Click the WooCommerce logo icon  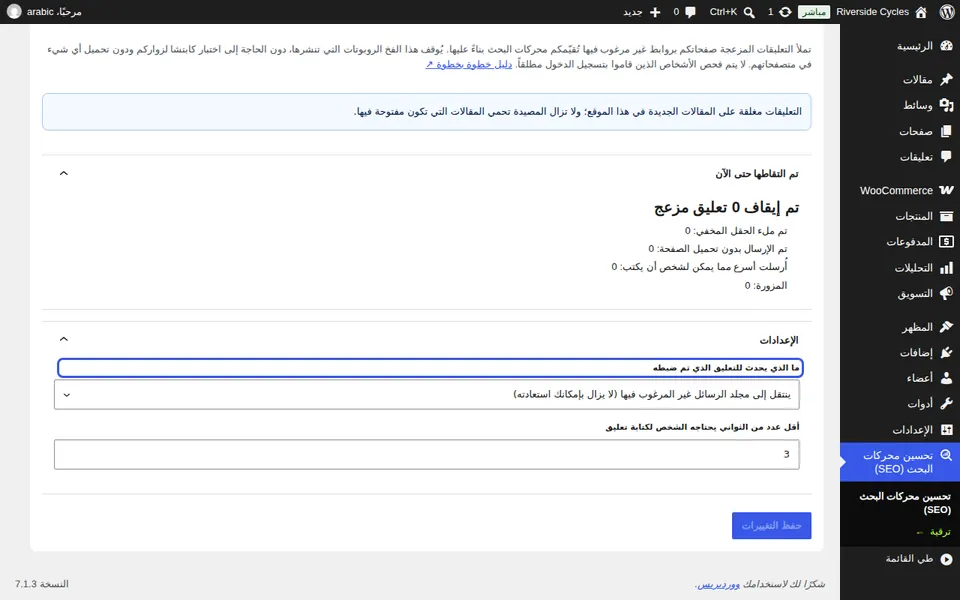[x=947, y=190]
